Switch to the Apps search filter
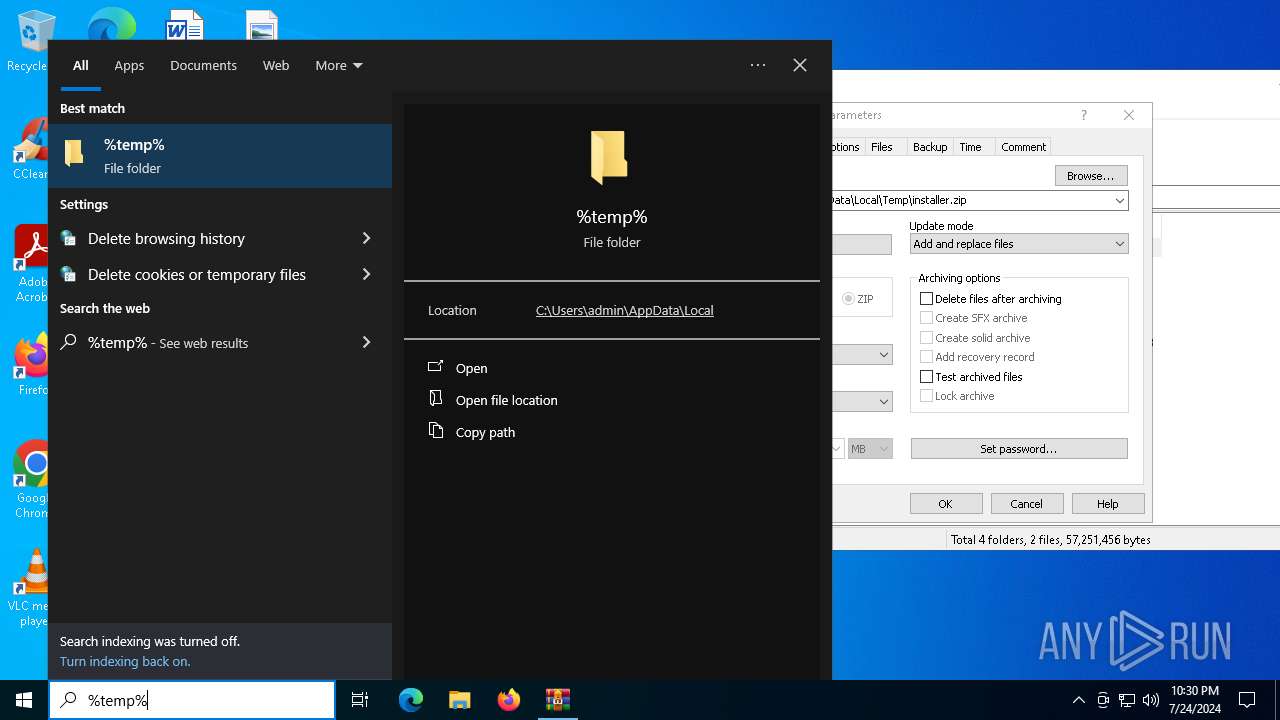Screen dimensions: 1280x720 click(129, 65)
